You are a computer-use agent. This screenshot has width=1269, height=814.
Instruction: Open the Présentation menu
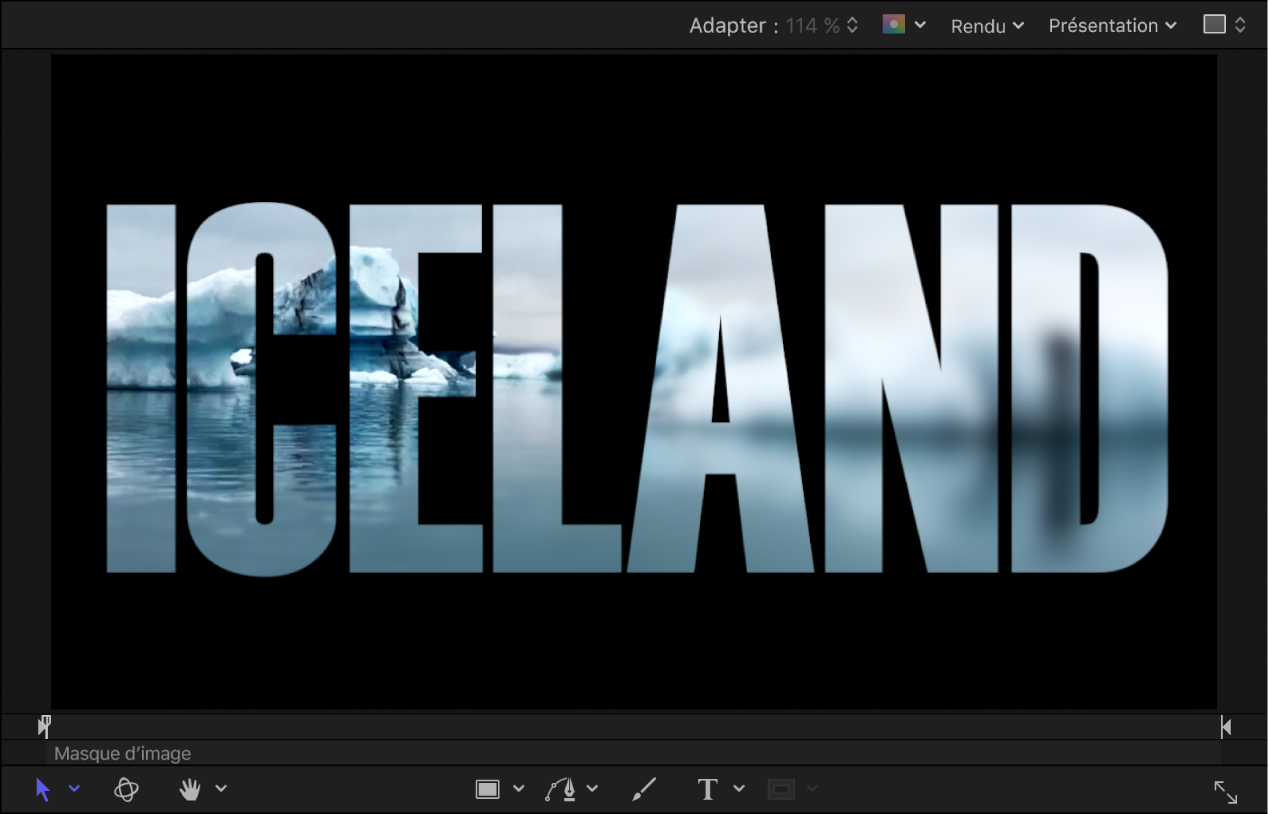click(x=1112, y=26)
